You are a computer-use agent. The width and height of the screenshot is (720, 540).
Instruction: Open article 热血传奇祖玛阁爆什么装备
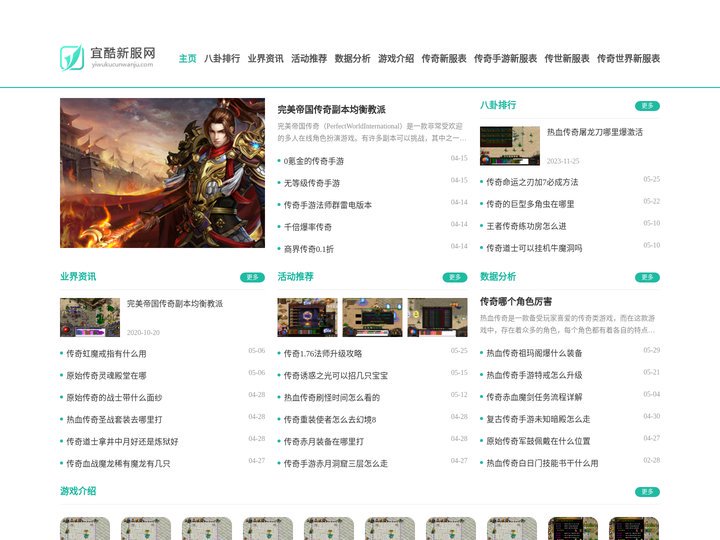[534, 353]
